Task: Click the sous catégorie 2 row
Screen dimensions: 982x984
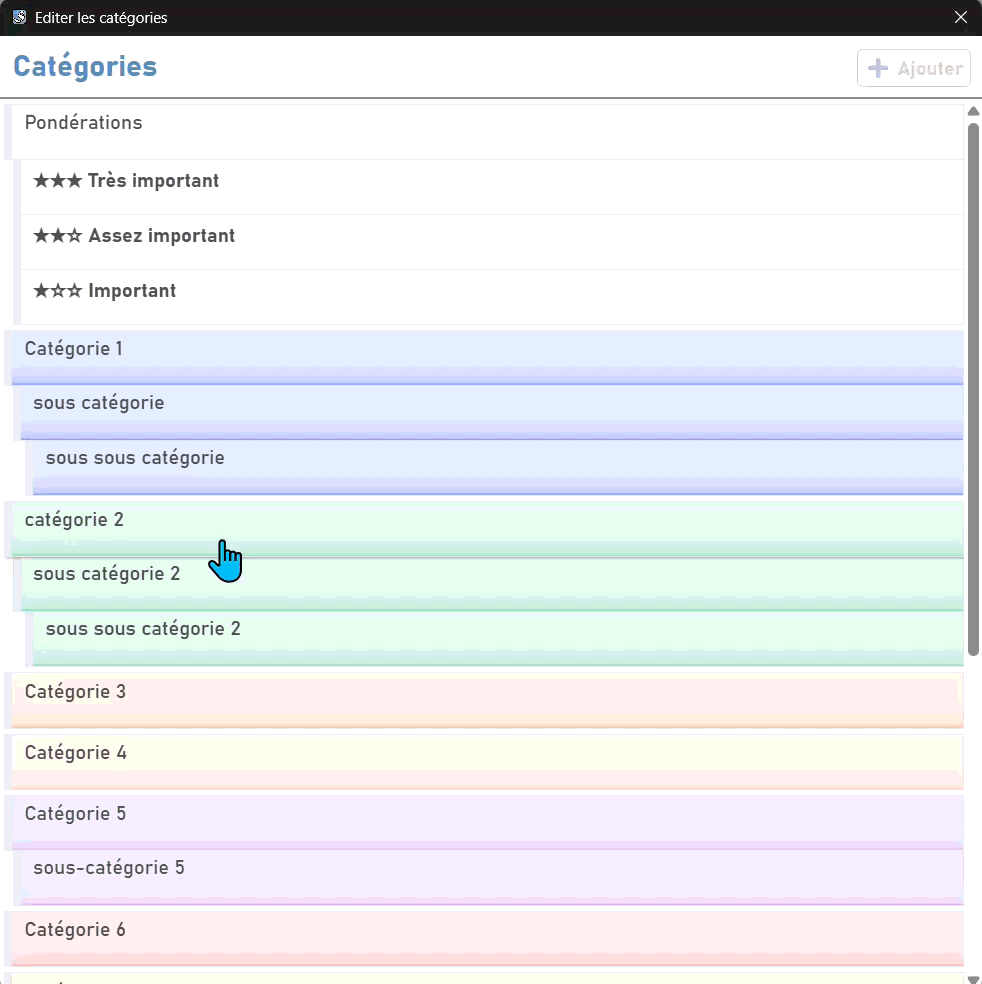Action: pos(492,584)
